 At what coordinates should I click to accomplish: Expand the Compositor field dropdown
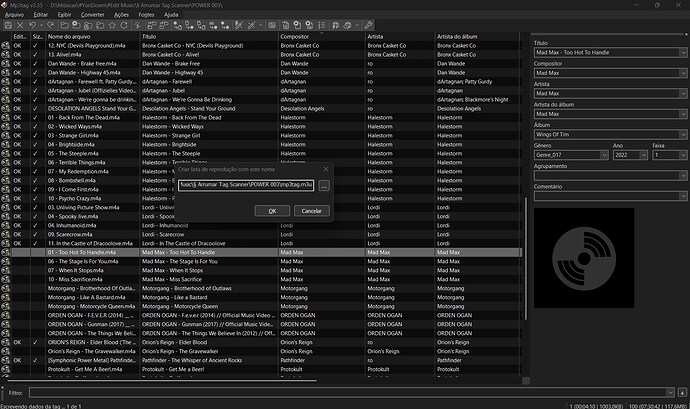pos(683,73)
